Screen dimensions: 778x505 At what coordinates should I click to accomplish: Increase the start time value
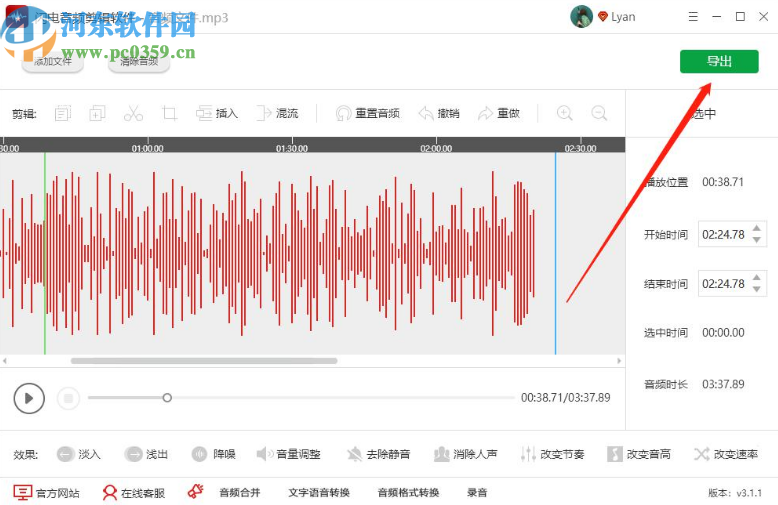click(757, 229)
